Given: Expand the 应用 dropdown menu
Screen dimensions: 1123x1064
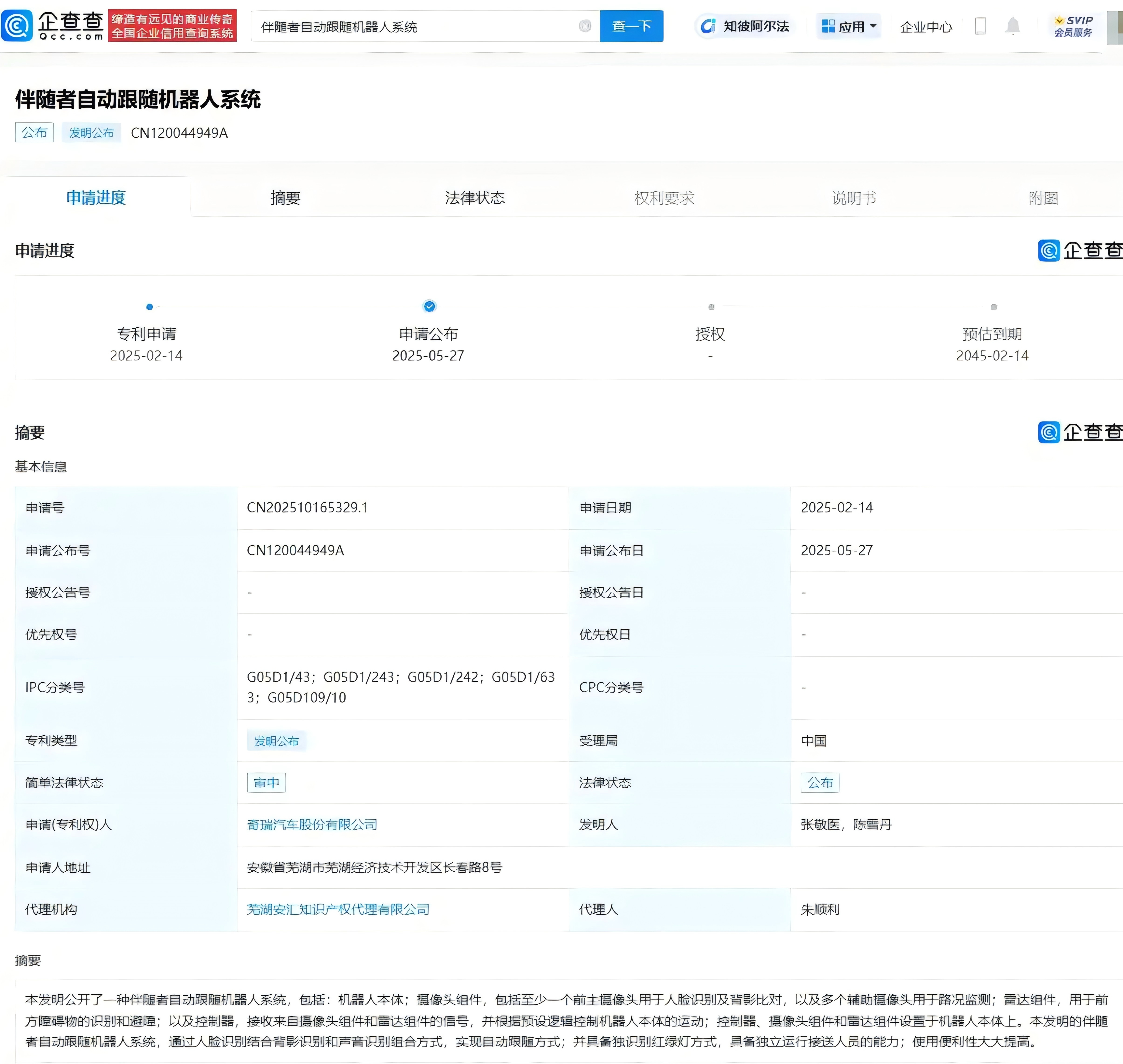Looking at the screenshot, I should pyautogui.click(x=849, y=26).
